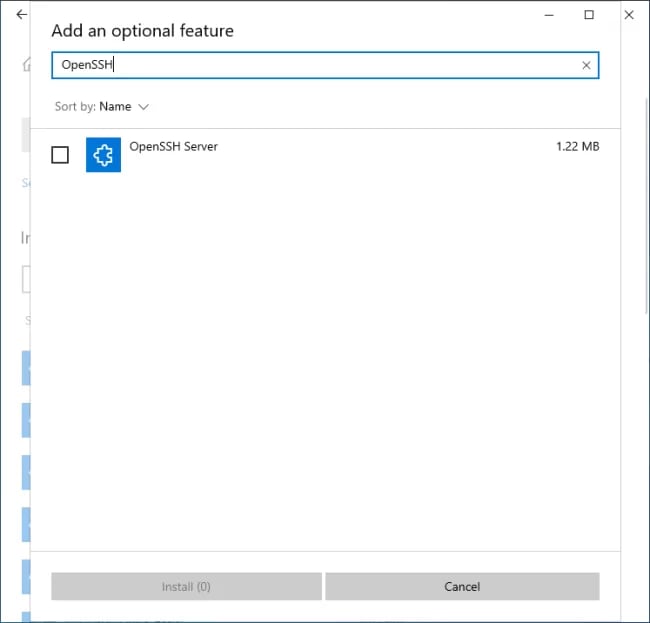The width and height of the screenshot is (650, 623).
Task: Maximize the Settings window
Action: (589, 15)
